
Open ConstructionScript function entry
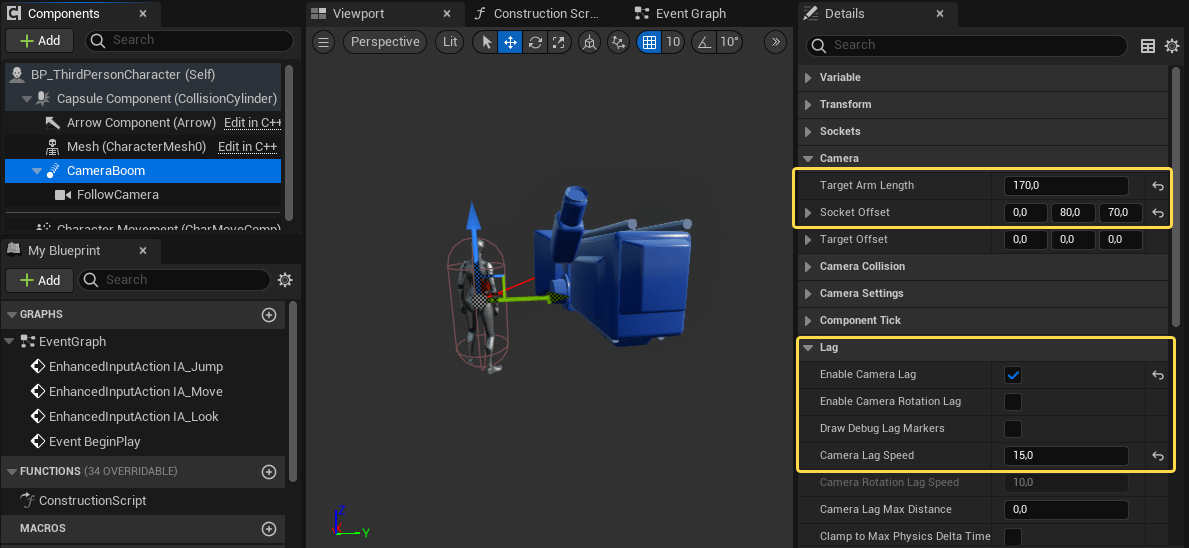[x=93, y=500]
